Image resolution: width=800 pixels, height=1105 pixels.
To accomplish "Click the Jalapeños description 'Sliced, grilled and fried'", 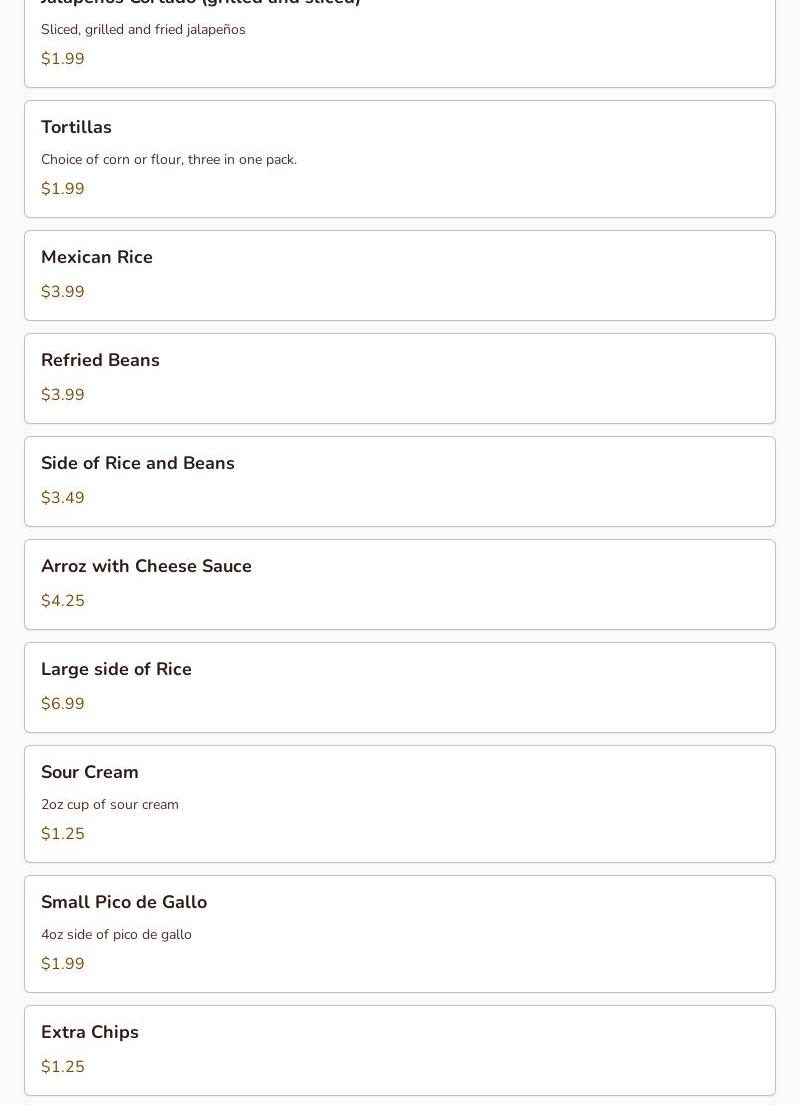I will point(112,30).
